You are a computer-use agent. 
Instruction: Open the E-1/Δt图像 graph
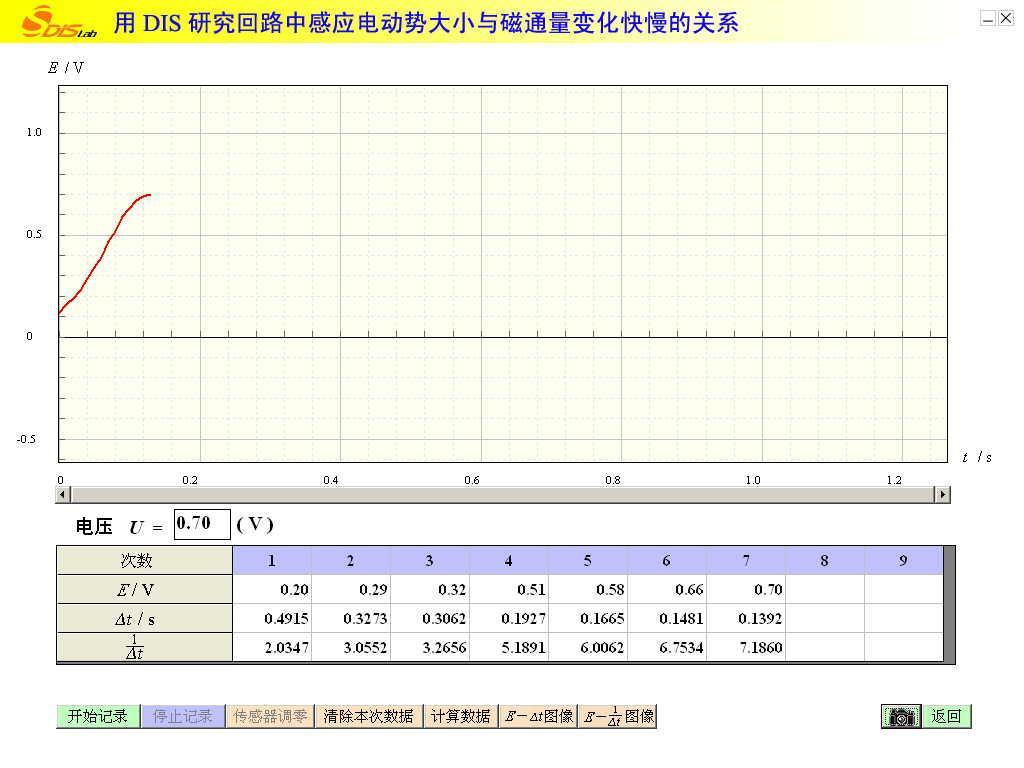(618, 716)
